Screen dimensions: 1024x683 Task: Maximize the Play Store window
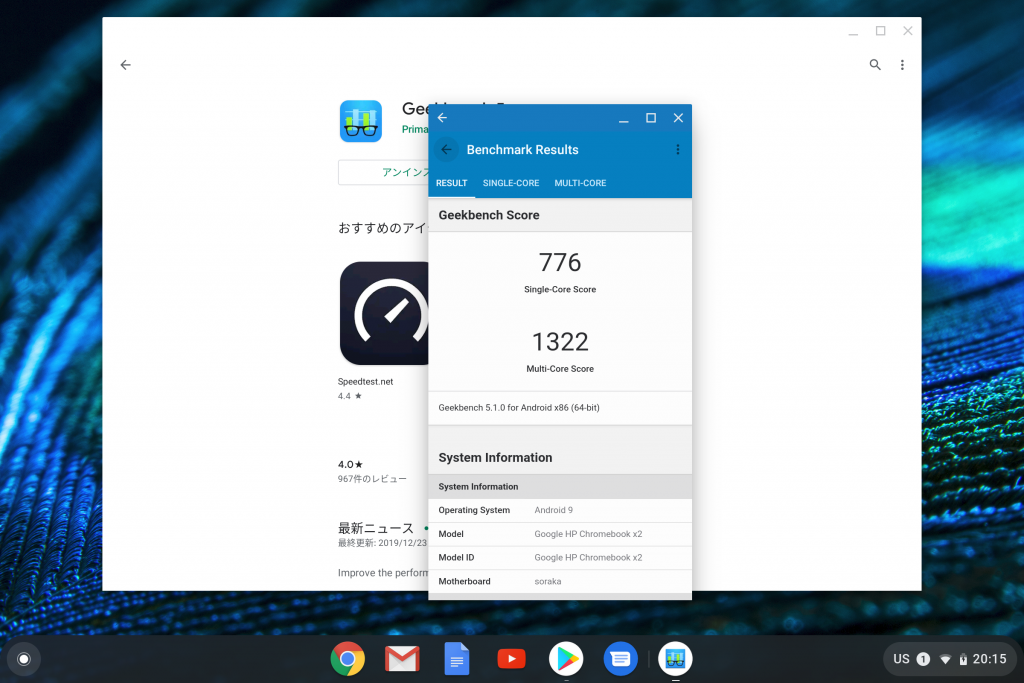click(x=880, y=31)
